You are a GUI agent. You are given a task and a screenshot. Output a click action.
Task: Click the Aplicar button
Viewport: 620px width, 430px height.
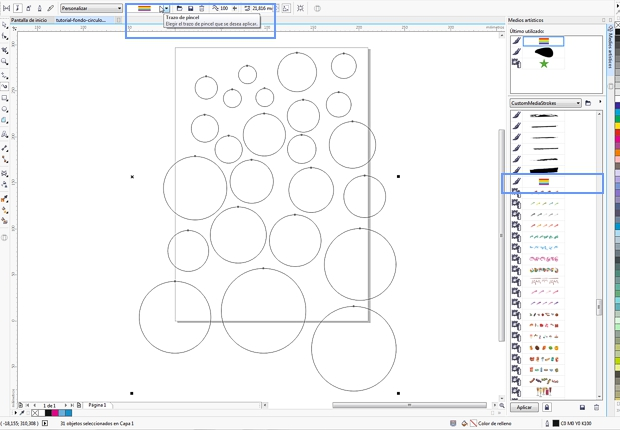coord(524,407)
